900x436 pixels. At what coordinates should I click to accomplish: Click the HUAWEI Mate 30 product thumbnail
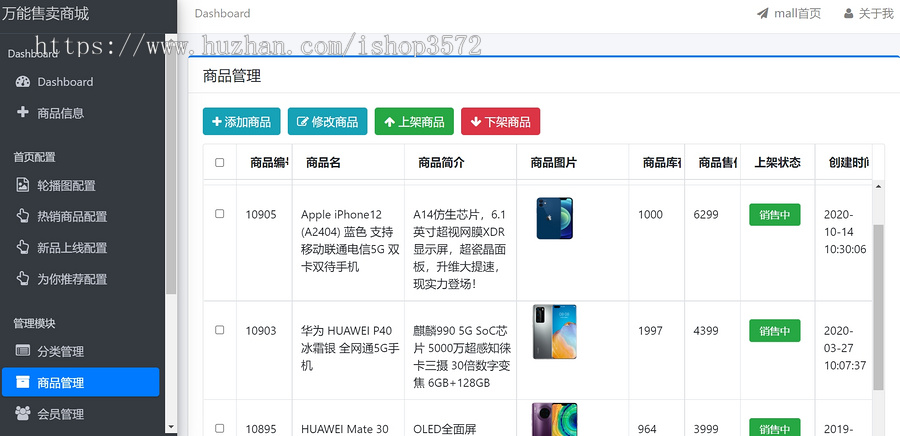pyautogui.click(x=554, y=419)
